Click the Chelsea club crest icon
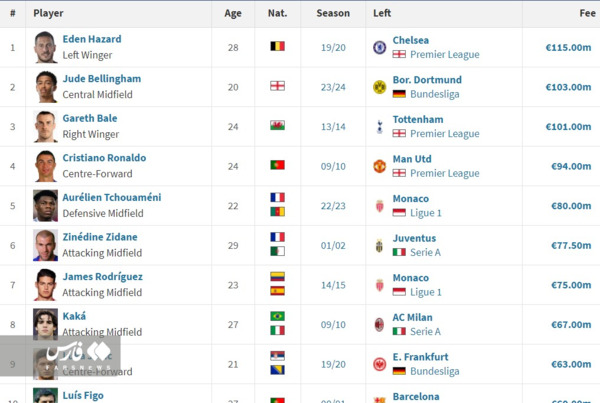600x403 pixels. [x=379, y=47]
